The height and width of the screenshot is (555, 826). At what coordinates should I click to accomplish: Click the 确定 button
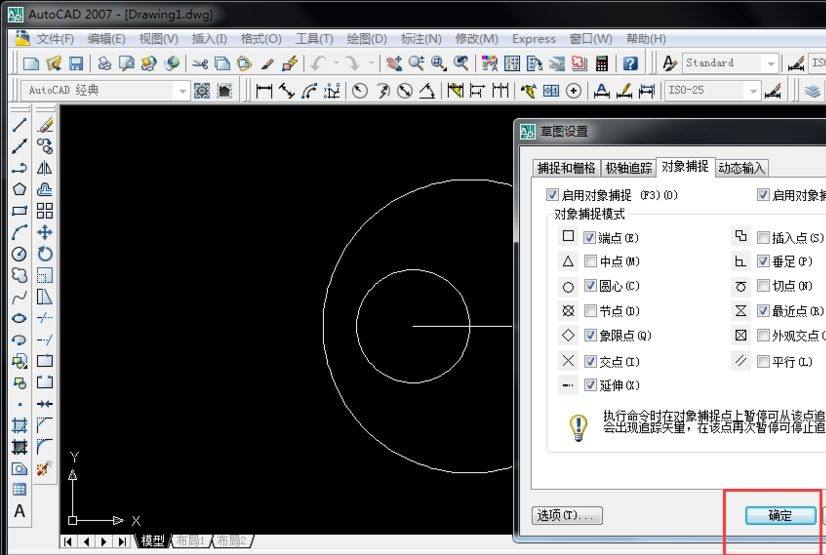(780, 515)
